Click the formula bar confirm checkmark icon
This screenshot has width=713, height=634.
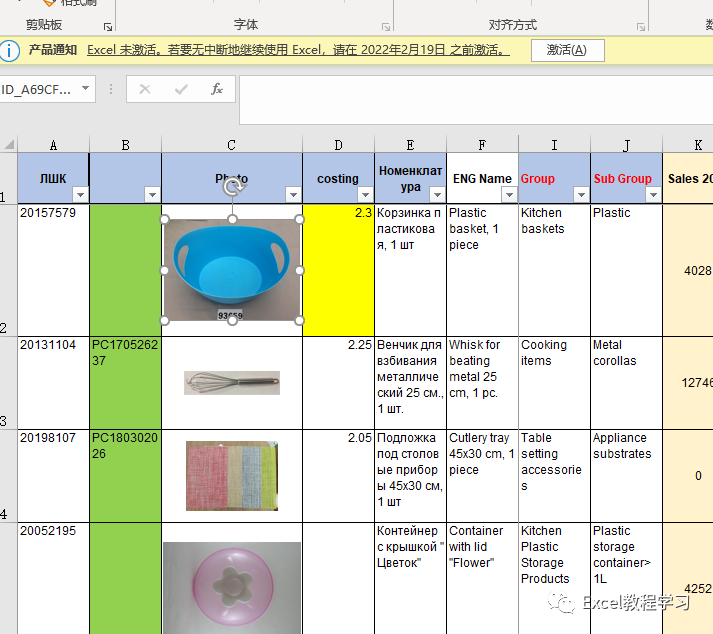pyautogui.click(x=181, y=89)
